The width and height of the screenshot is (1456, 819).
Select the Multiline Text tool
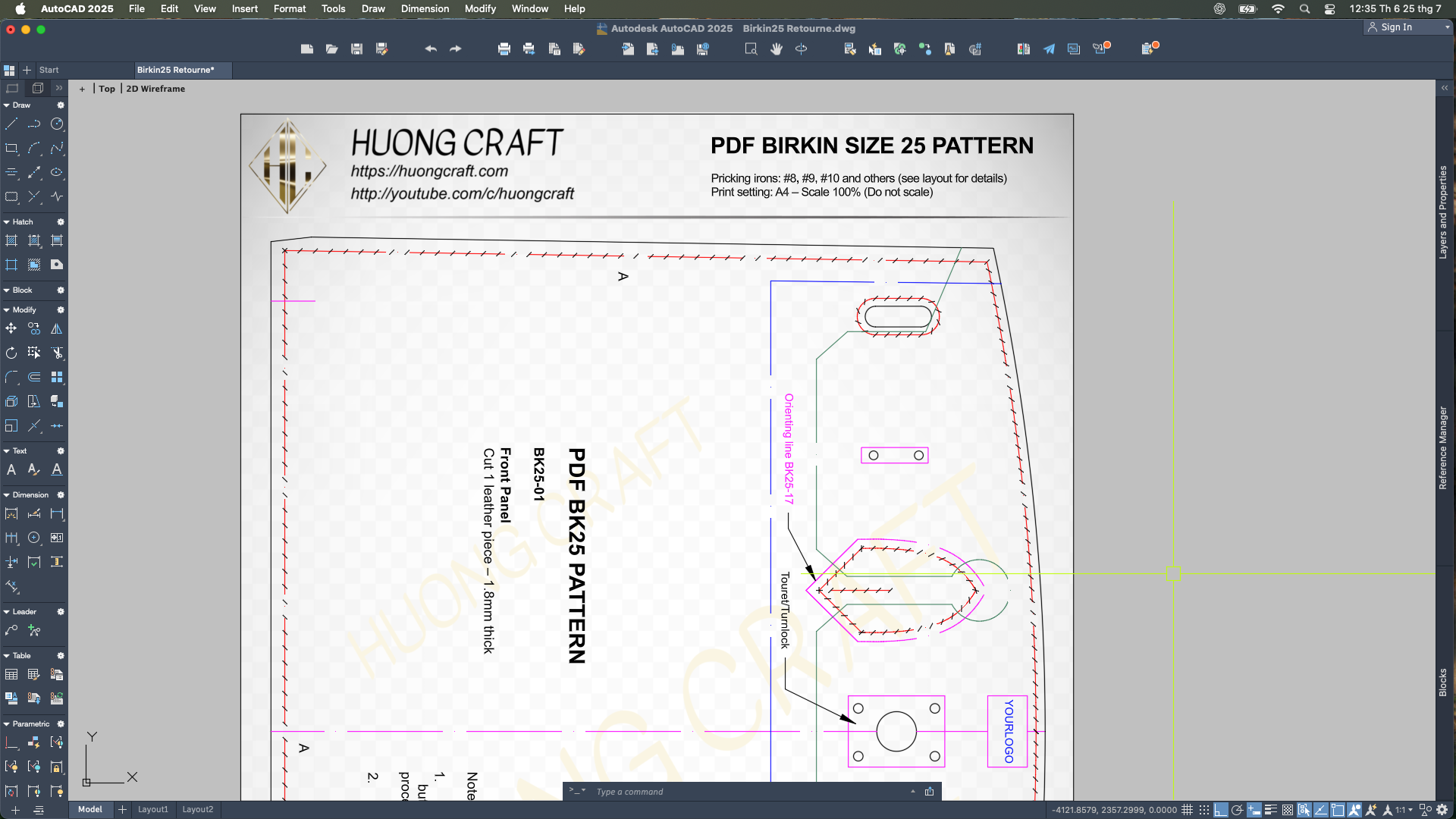coord(11,469)
